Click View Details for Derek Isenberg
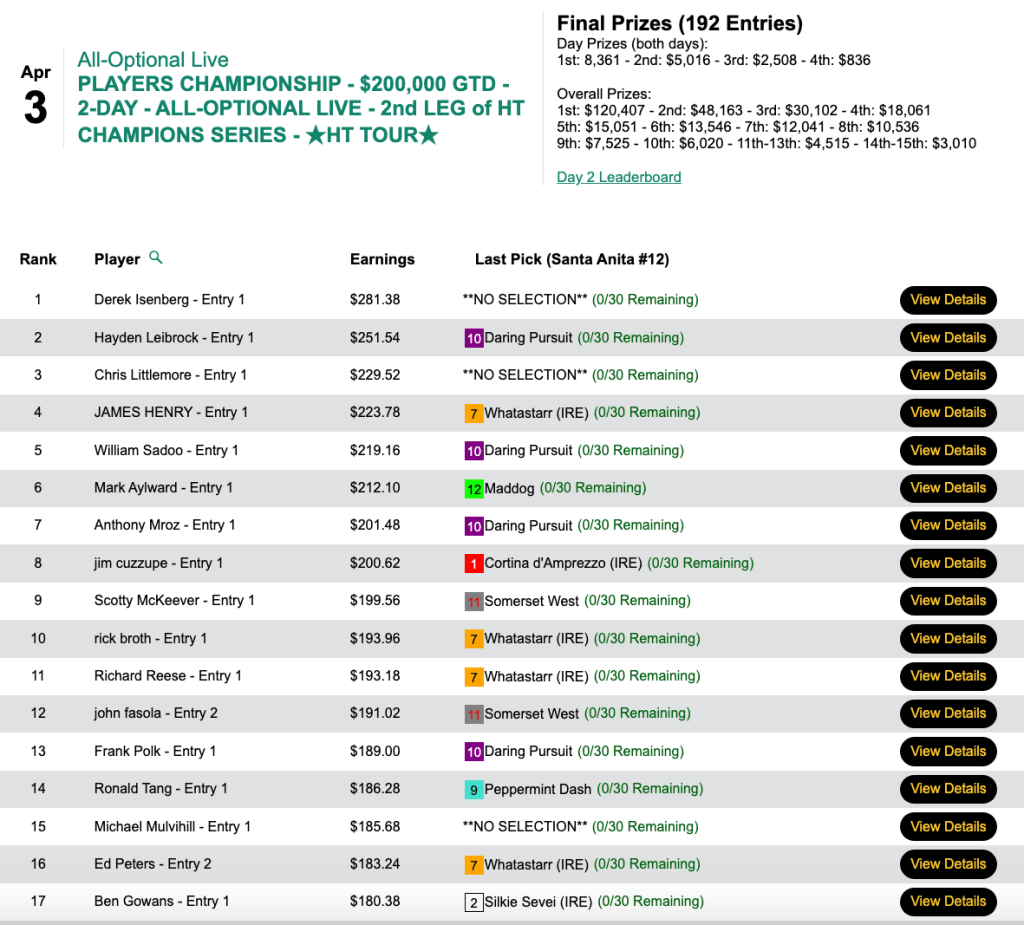The image size is (1024, 925). (947, 300)
